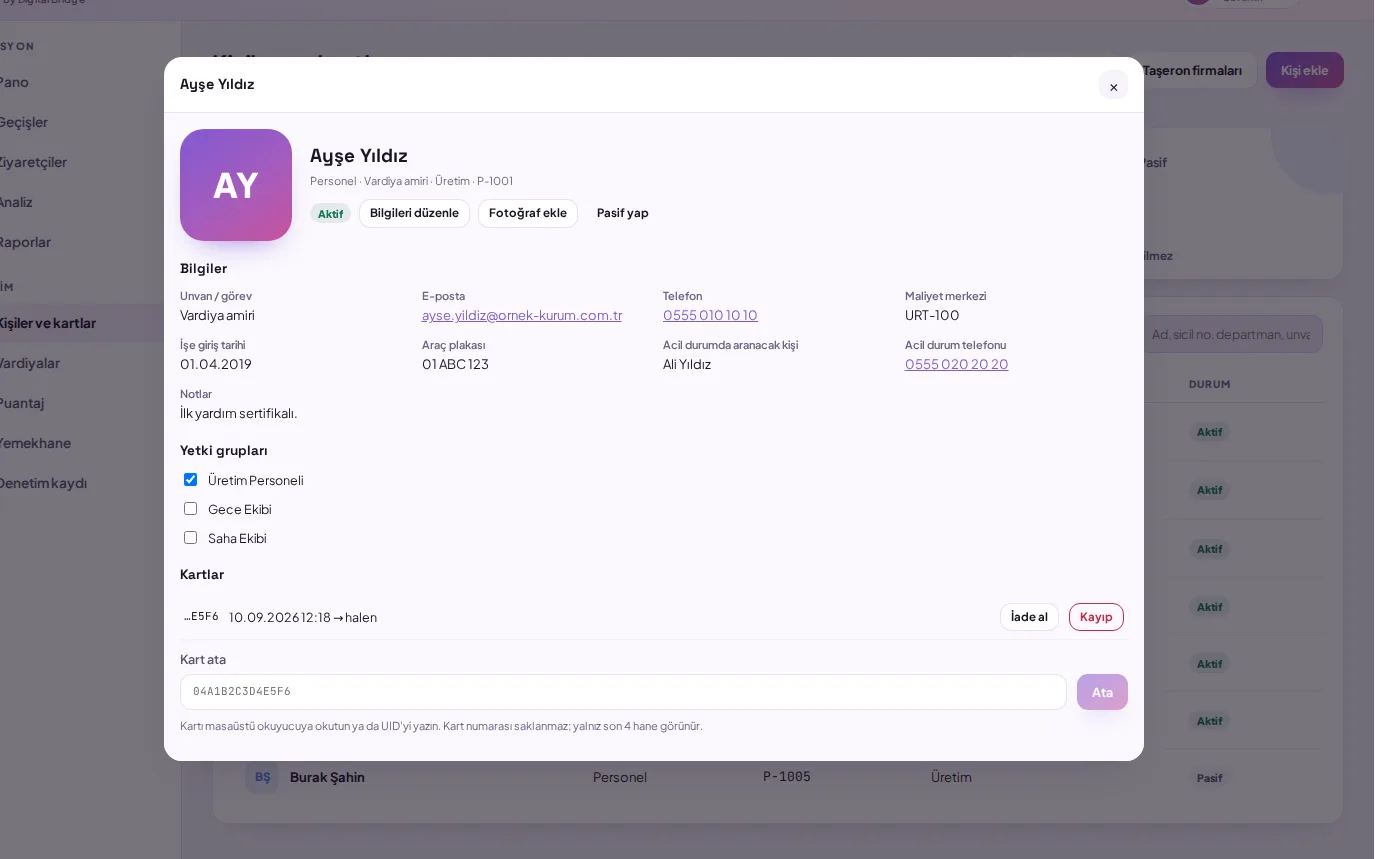1375x859 pixels.
Task: Click emergency phone 0555 020 20 20
Action: point(956,364)
